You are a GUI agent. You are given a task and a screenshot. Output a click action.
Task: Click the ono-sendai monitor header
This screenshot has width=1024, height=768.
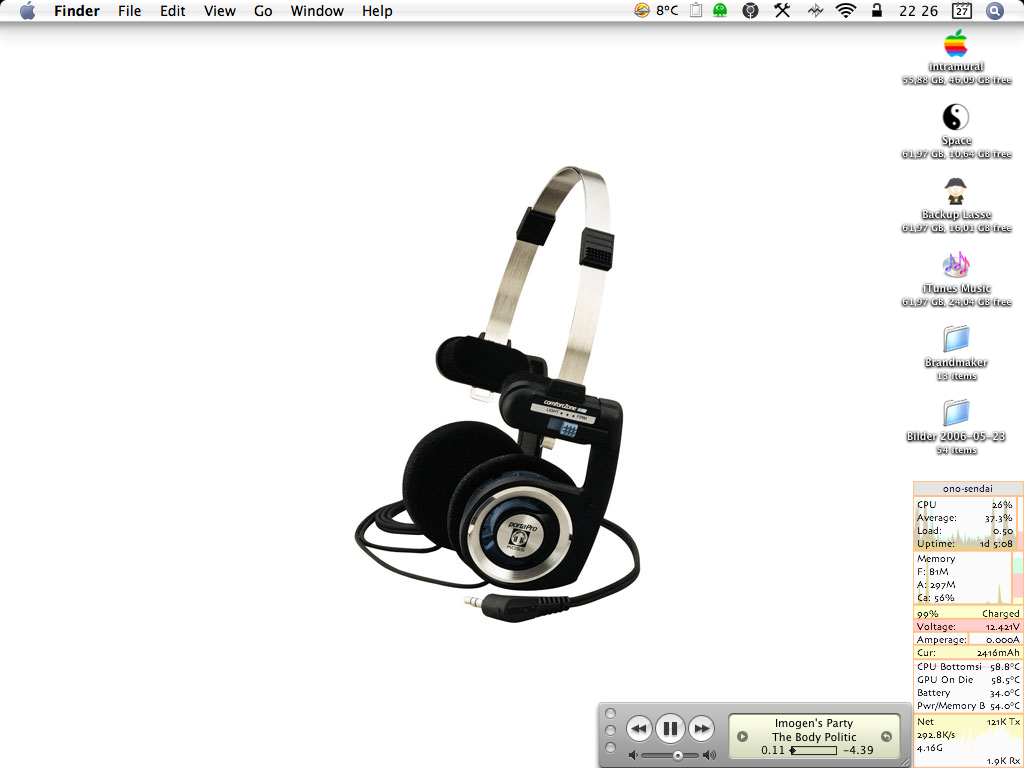pyautogui.click(x=968, y=488)
